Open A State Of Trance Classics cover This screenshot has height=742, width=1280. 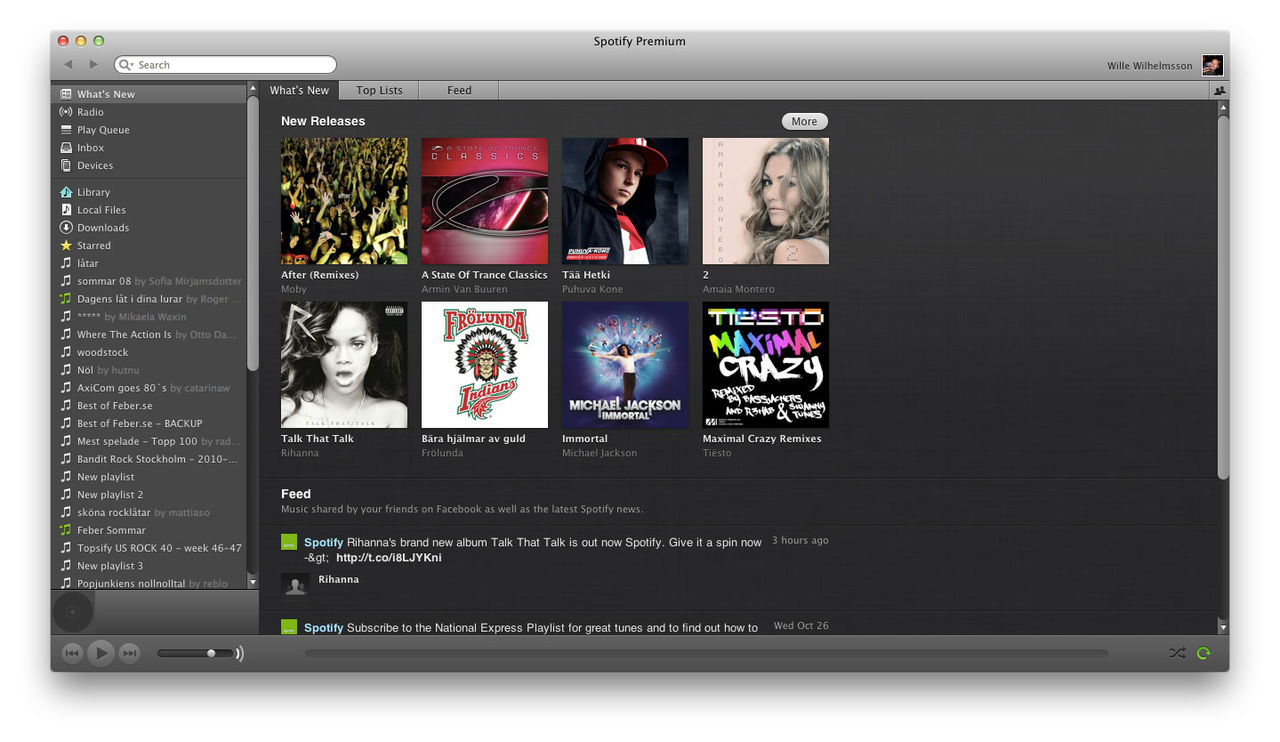click(484, 201)
